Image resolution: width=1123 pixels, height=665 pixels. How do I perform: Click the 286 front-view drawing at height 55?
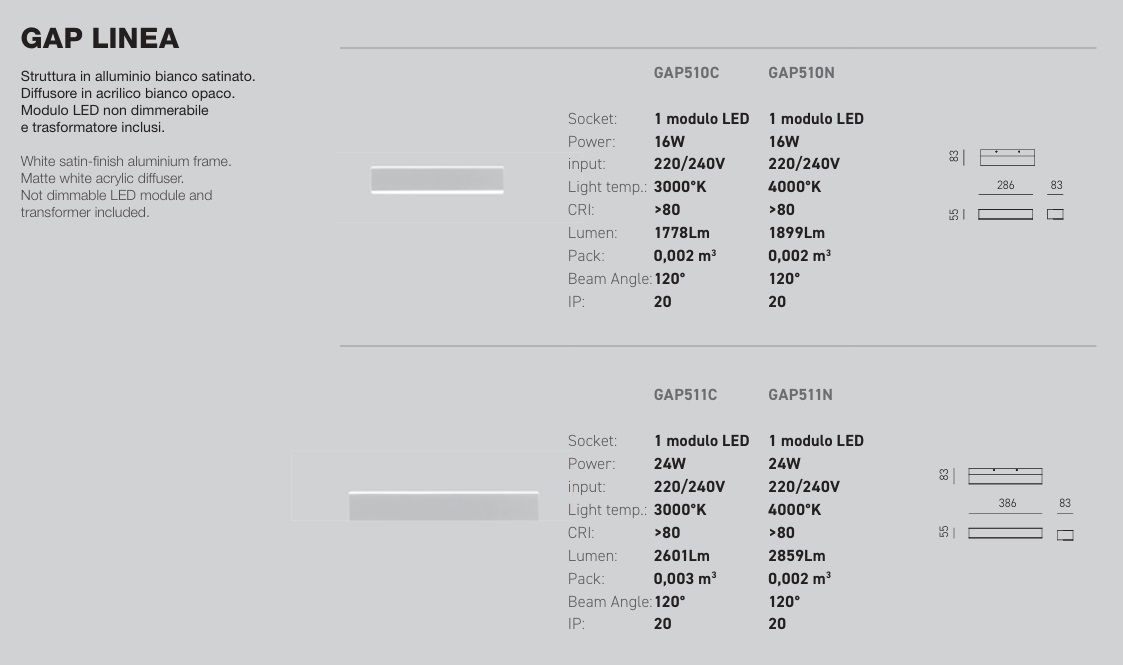(1006, 214)
